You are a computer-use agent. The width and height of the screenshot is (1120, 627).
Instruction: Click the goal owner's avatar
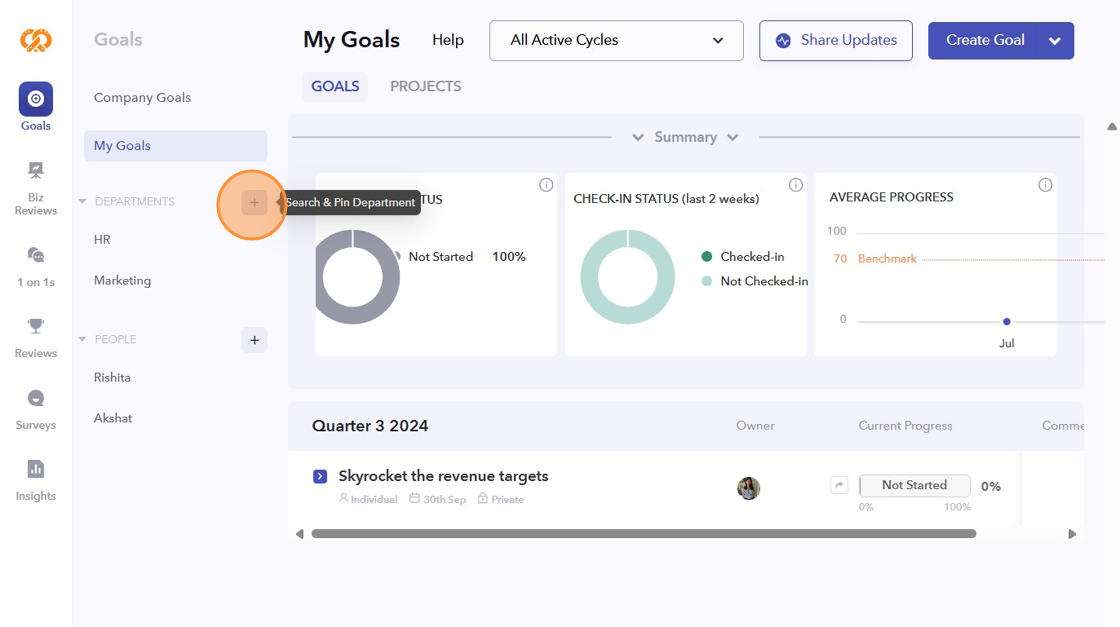coord(748,488)
